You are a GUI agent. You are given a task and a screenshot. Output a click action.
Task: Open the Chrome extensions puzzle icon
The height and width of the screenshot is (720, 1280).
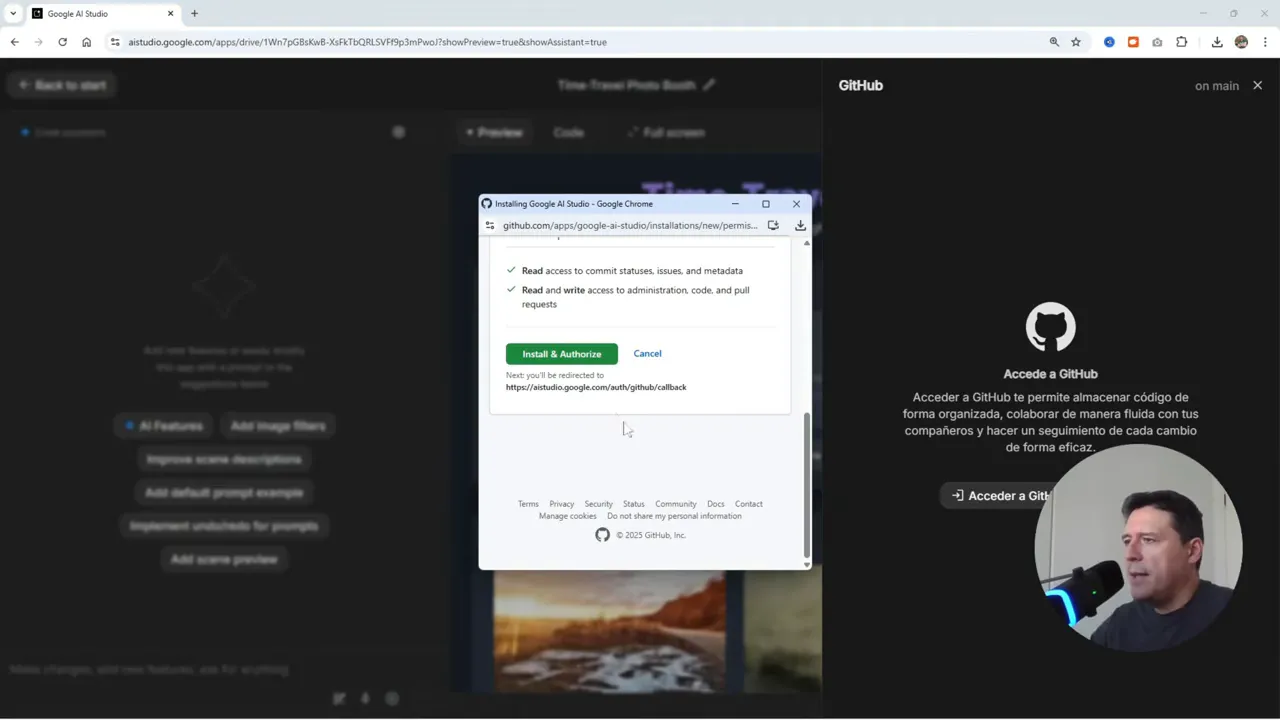(1182, 42)
